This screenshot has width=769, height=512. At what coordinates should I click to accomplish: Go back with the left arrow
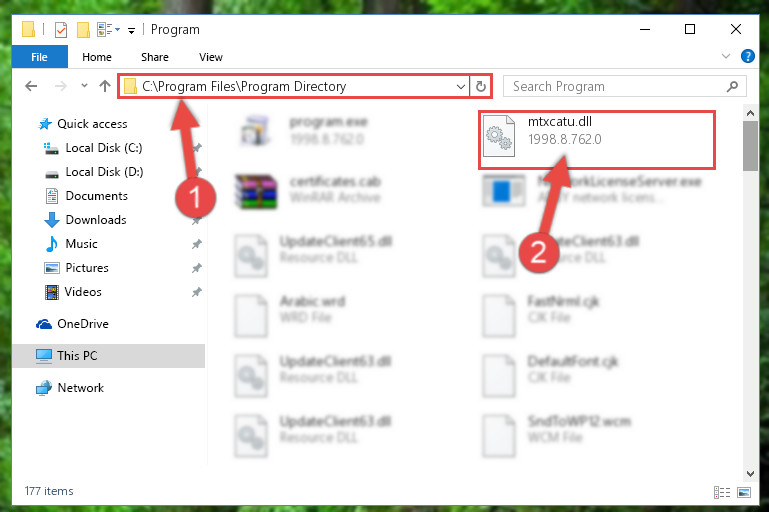click(31, 86)
